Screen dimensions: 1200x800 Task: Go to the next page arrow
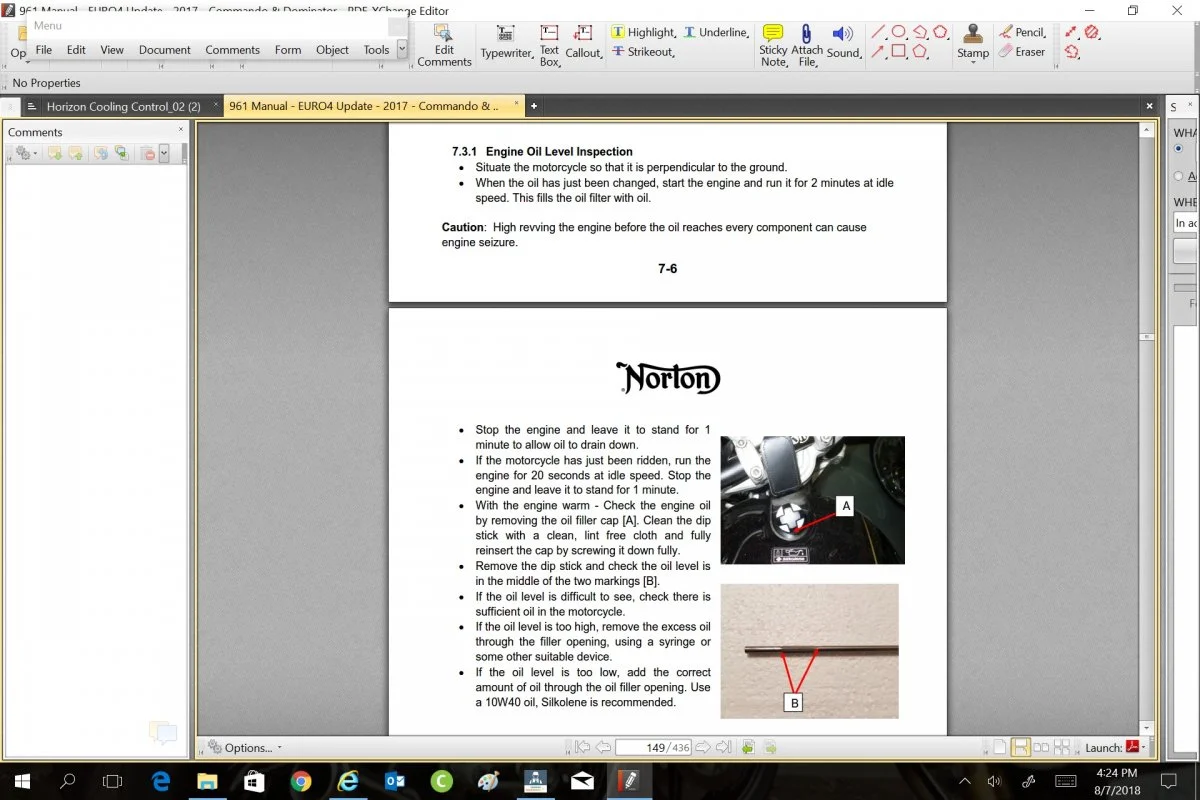coord(702,747)
